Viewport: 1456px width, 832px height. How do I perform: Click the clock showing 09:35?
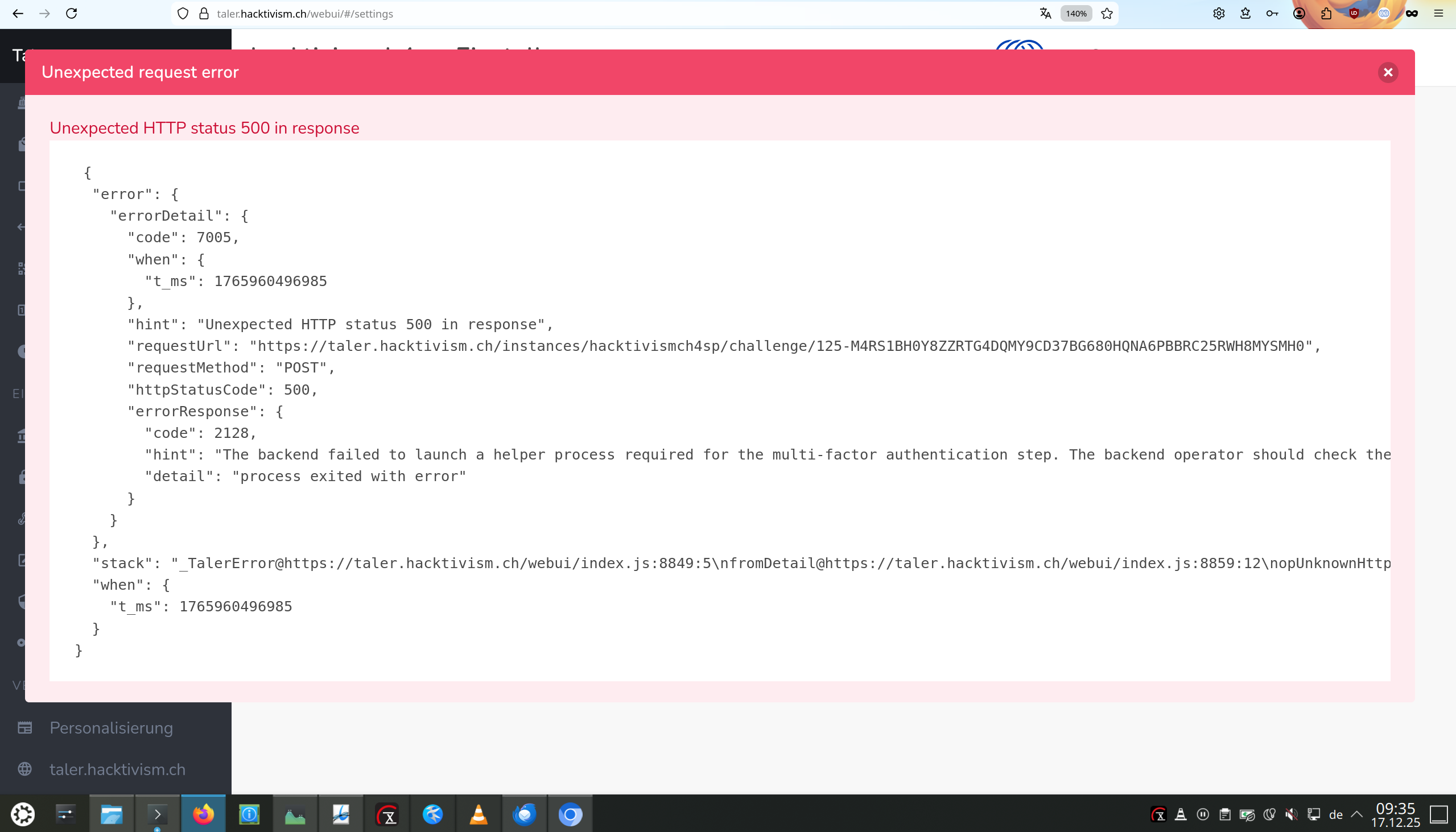1395,814
